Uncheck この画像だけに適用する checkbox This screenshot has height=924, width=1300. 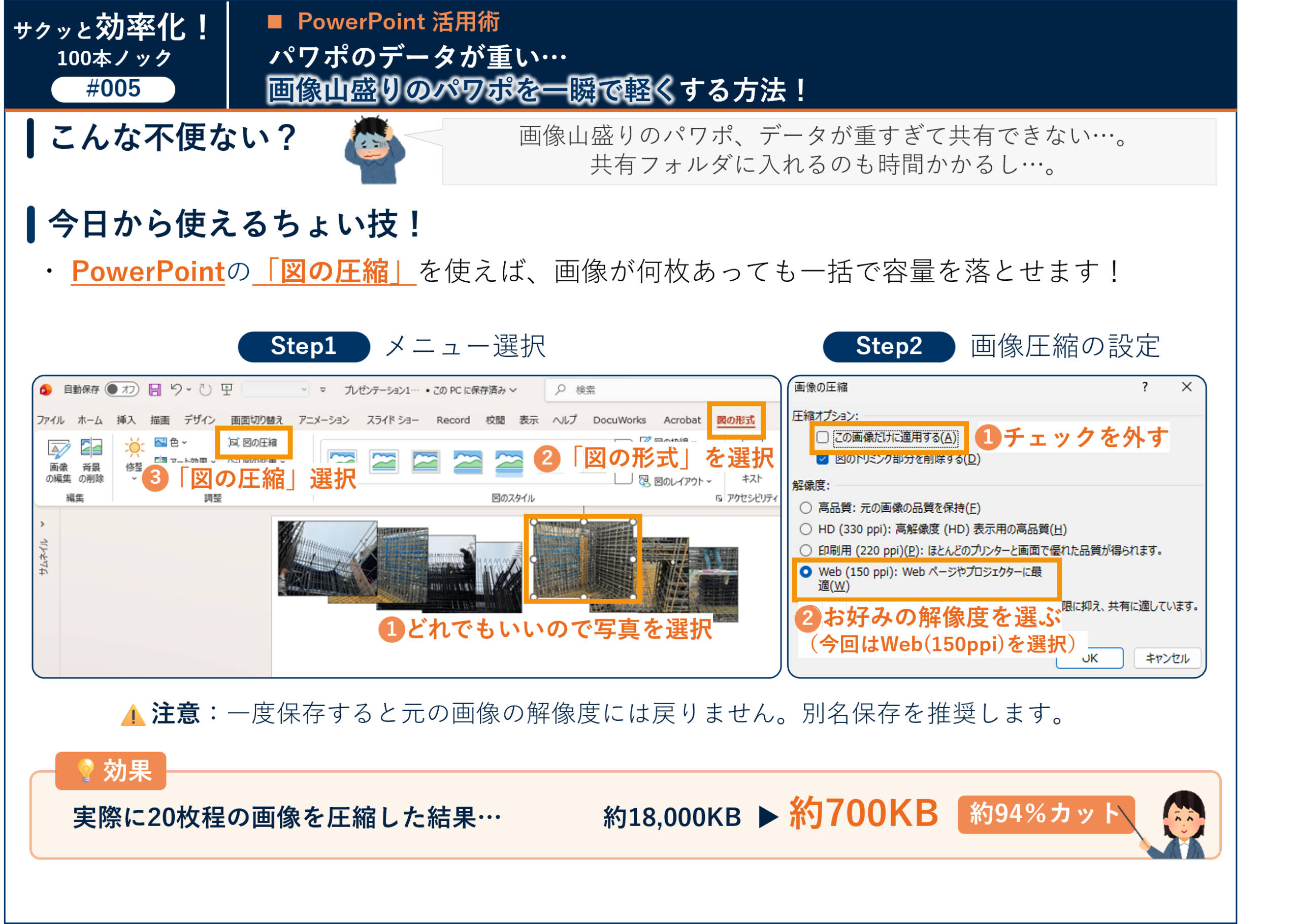coord(823,438)
